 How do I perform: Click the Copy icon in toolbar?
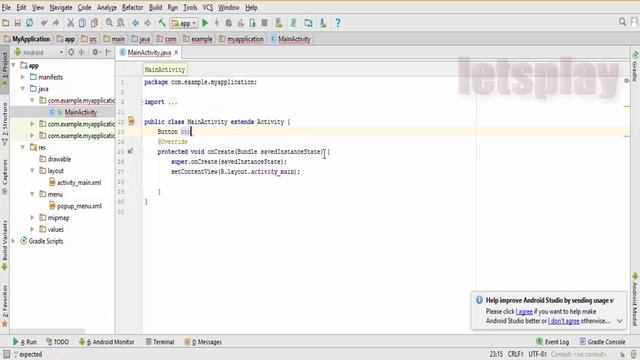point(82,23)
